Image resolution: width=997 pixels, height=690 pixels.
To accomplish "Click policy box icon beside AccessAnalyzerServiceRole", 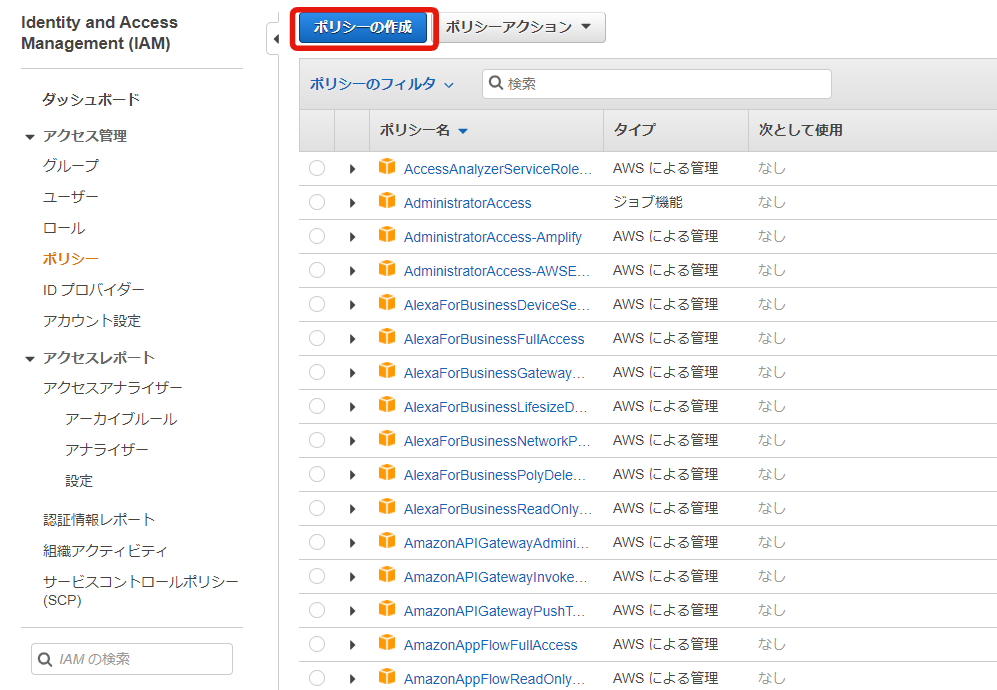I will point(387,166).
